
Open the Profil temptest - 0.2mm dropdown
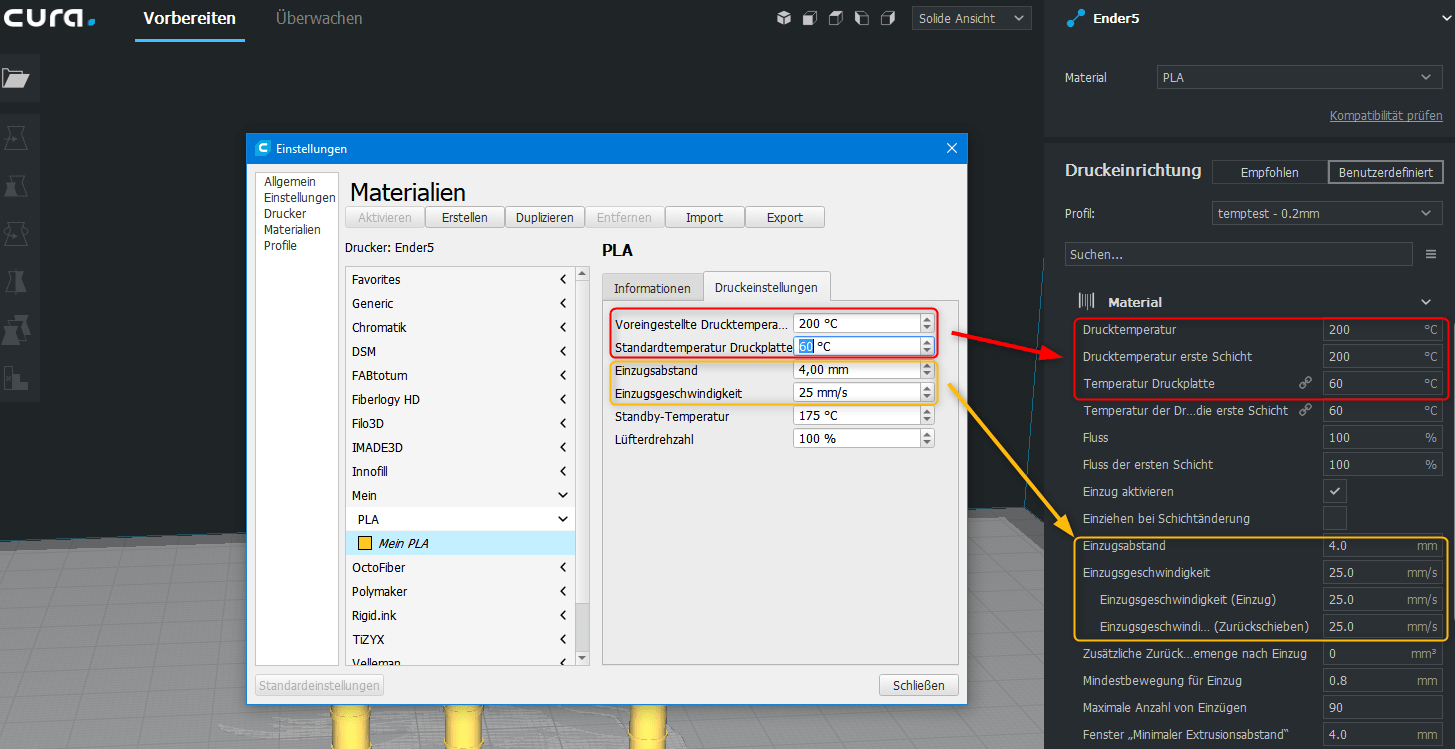(x=1326, y=213)
